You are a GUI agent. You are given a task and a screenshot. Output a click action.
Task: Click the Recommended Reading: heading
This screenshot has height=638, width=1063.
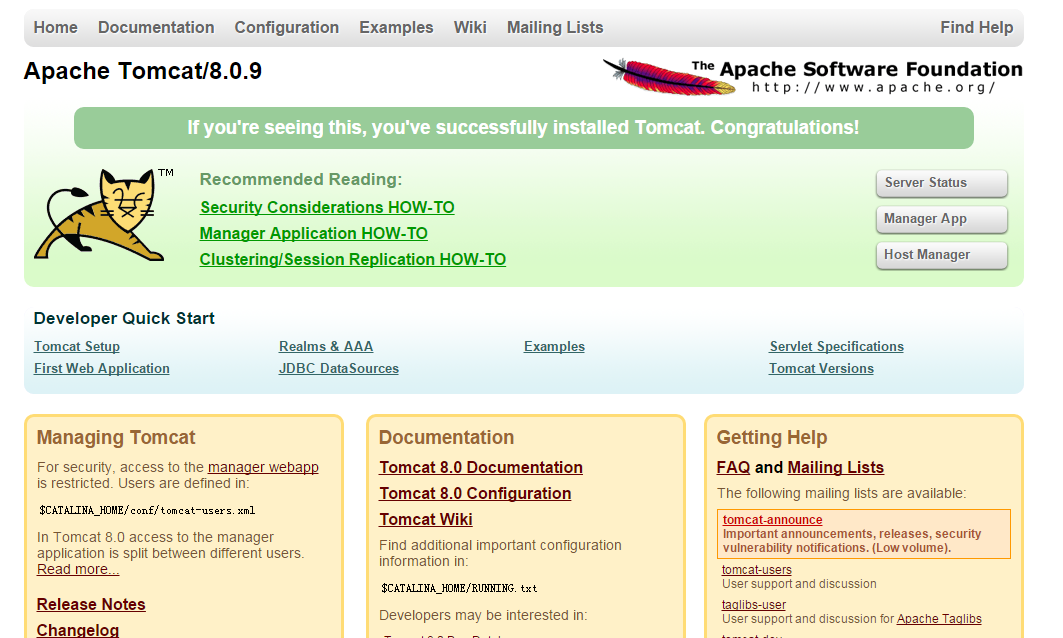pyautogui.click(x=301, y=179)
